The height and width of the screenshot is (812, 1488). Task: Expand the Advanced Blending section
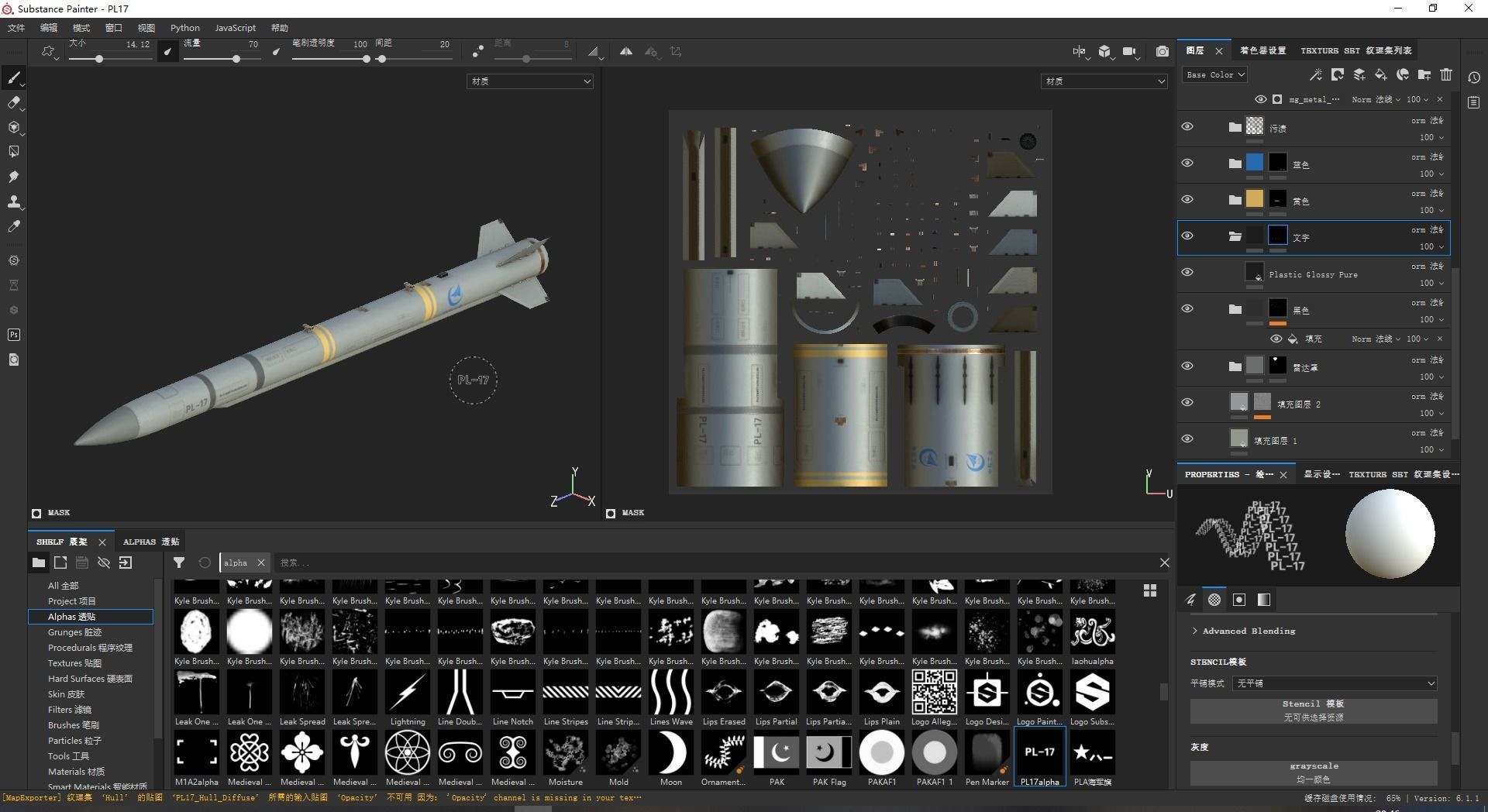coord(1243,631)
